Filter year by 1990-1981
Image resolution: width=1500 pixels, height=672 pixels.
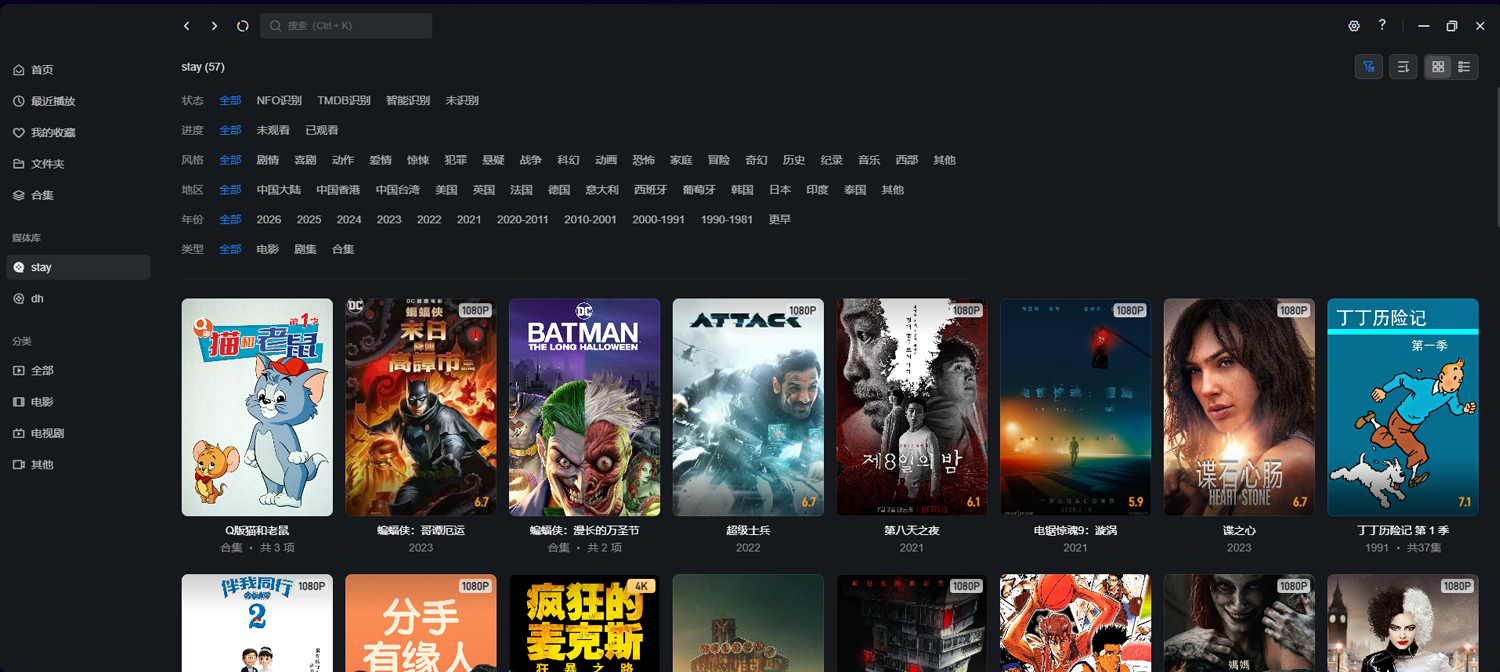click(x=727, y=219)
